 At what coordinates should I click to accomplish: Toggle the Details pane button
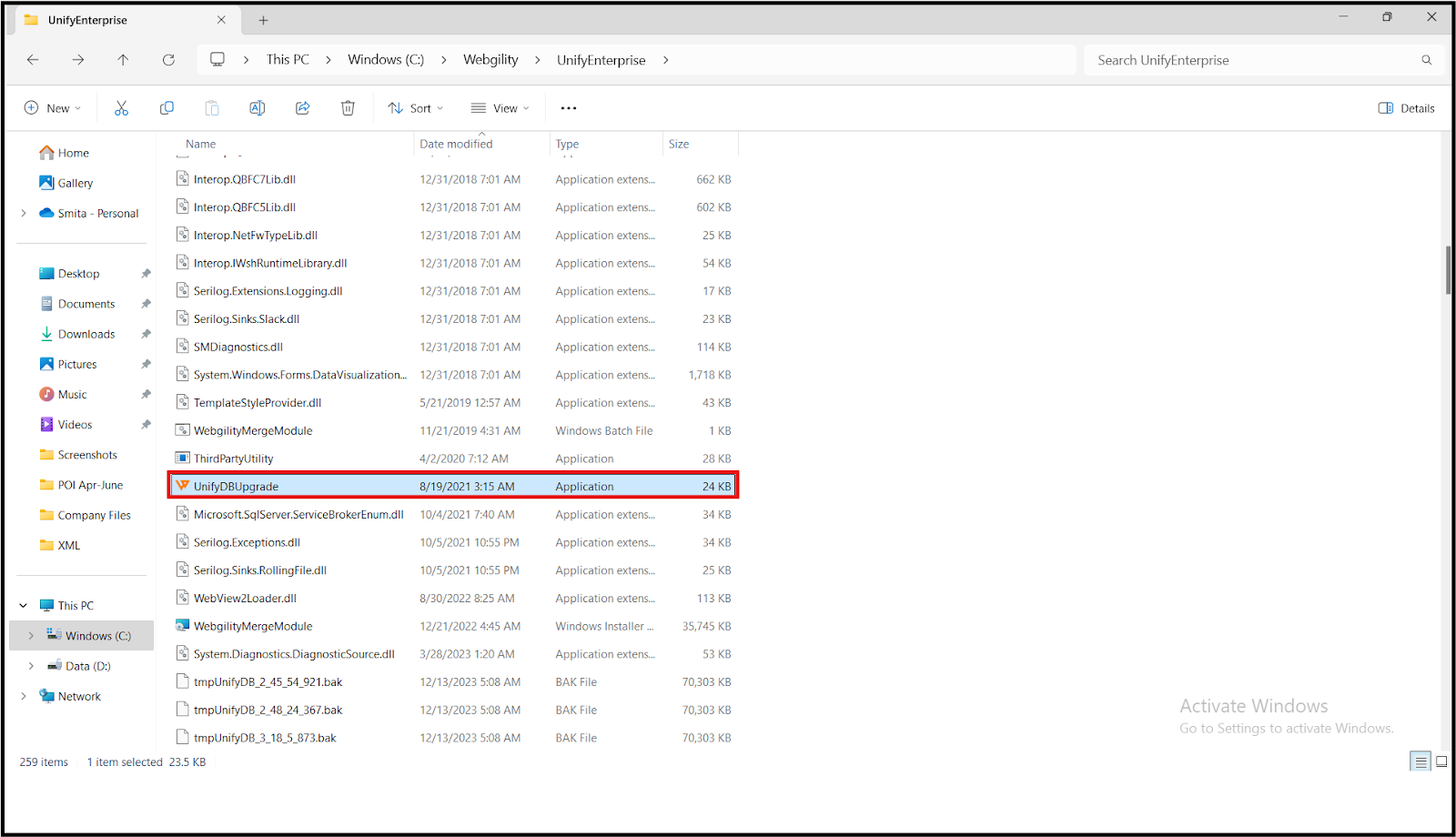point(1406,108)
